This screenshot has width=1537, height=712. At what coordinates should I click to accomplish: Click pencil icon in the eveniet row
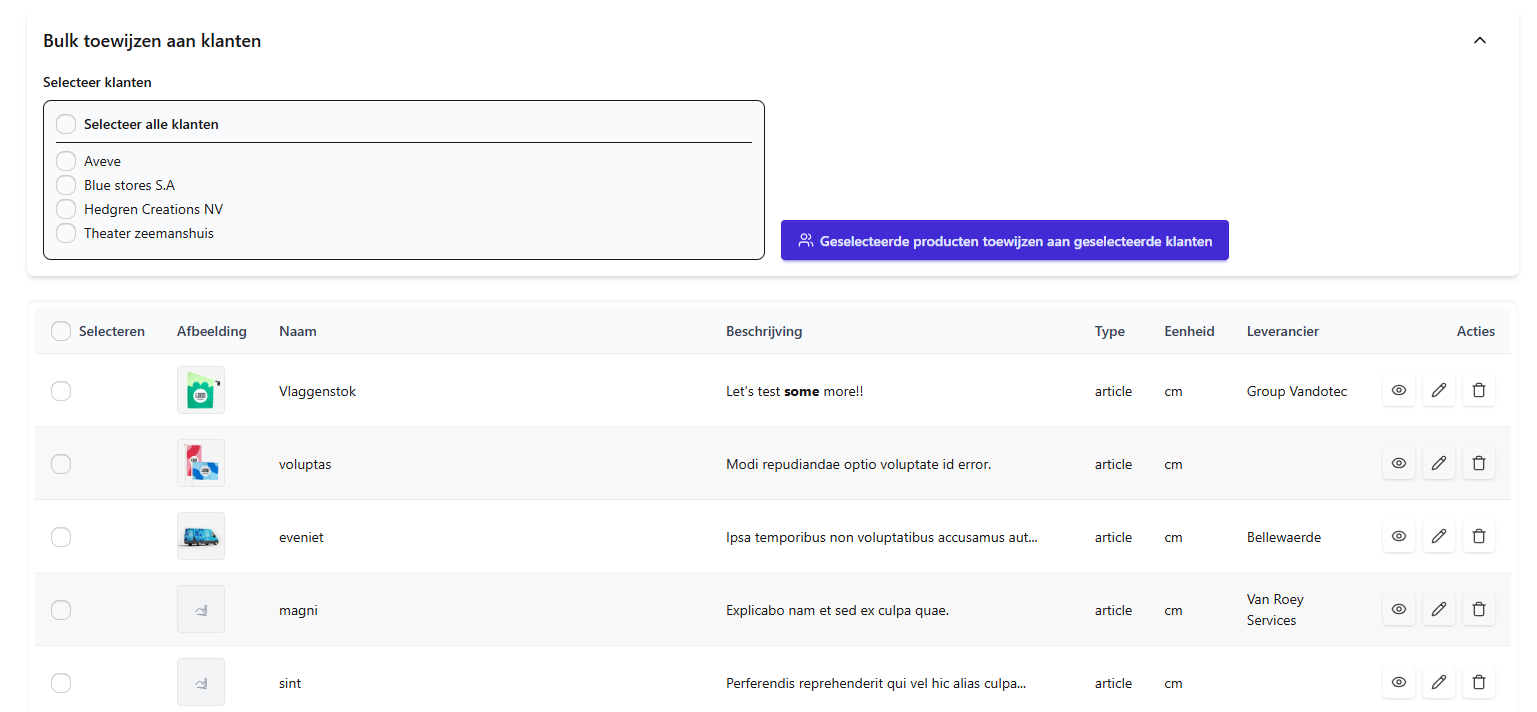(1438, 537)
